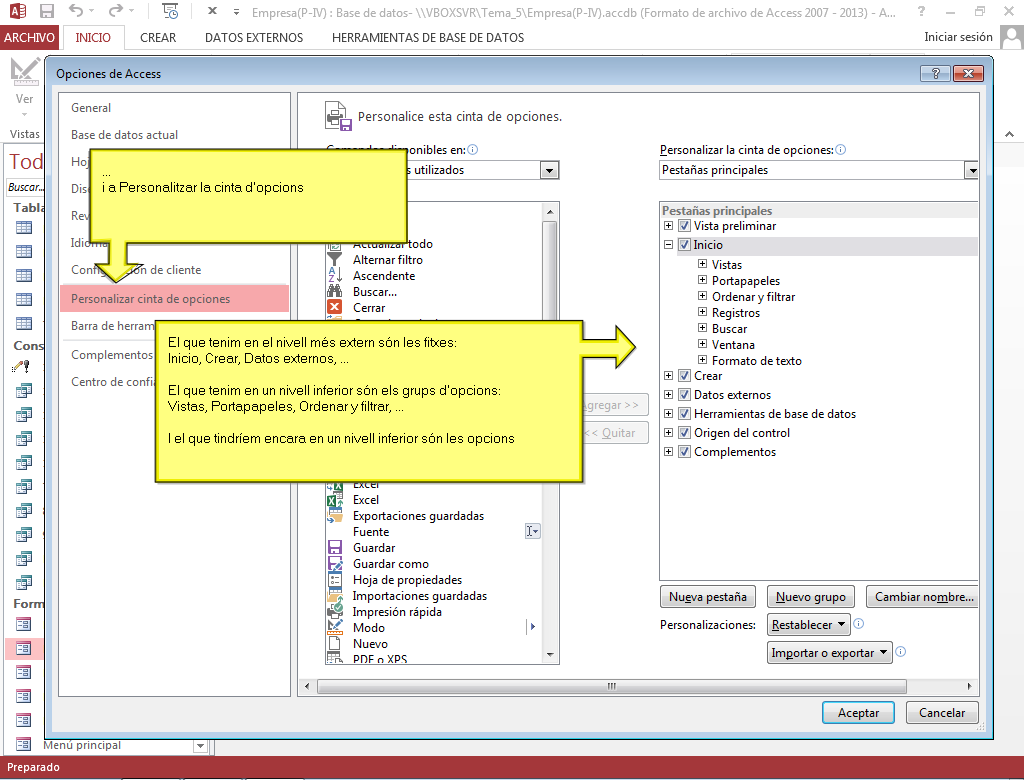Click info icon next to Restablecer
Viewport: 1024px width, 780px height.
click(x=859, y=624)
